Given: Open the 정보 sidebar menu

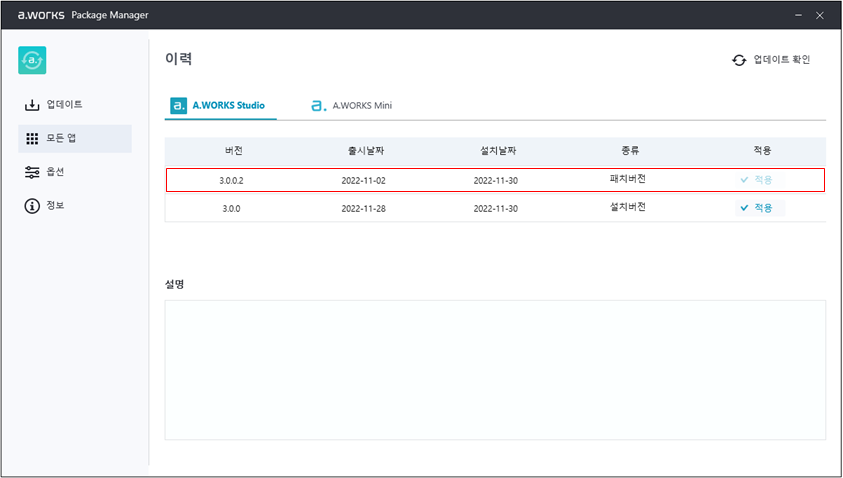Looking at the screenshot, I should click(75, 206).
